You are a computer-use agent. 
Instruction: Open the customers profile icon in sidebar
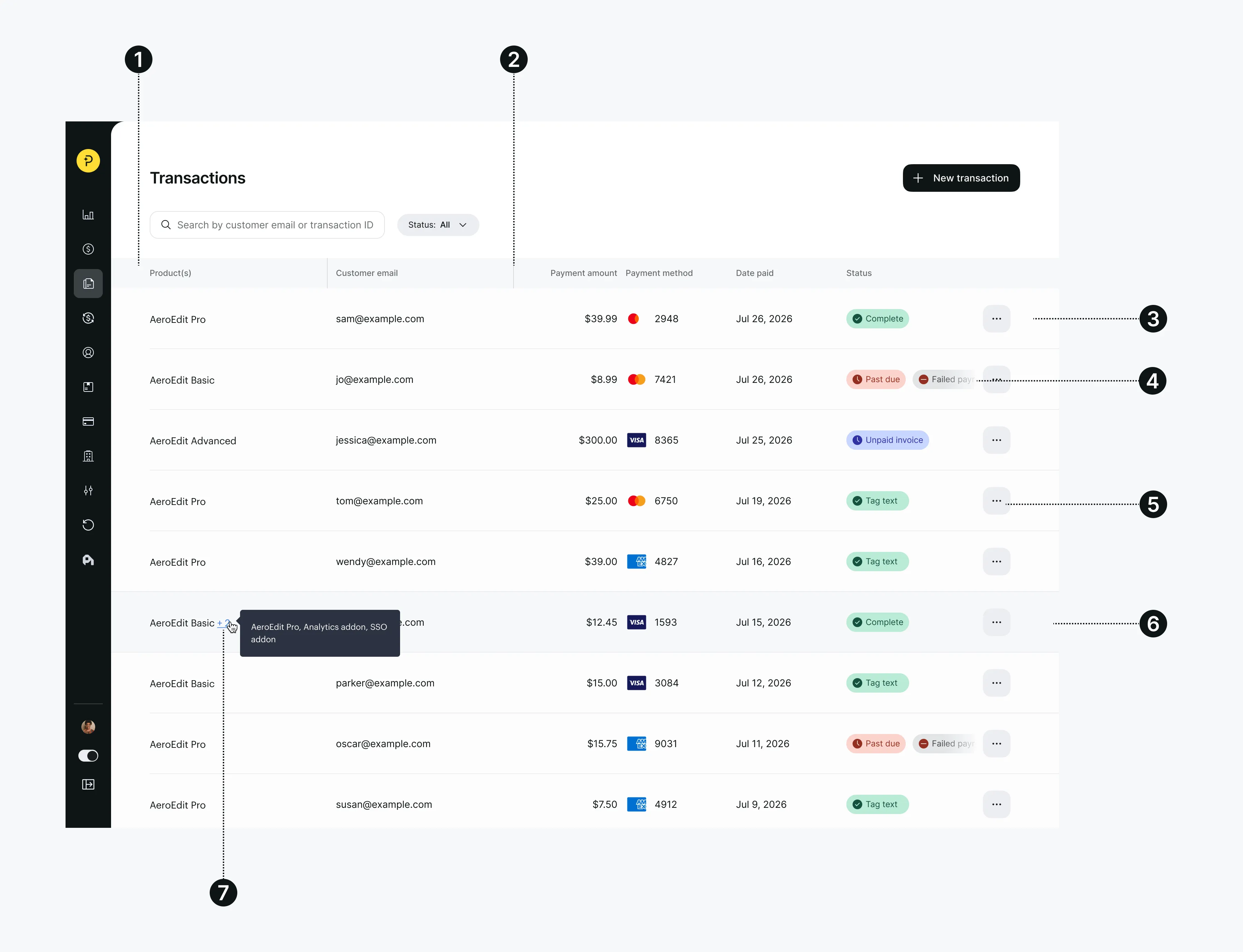pyautogui.click(x=88, y=353)
